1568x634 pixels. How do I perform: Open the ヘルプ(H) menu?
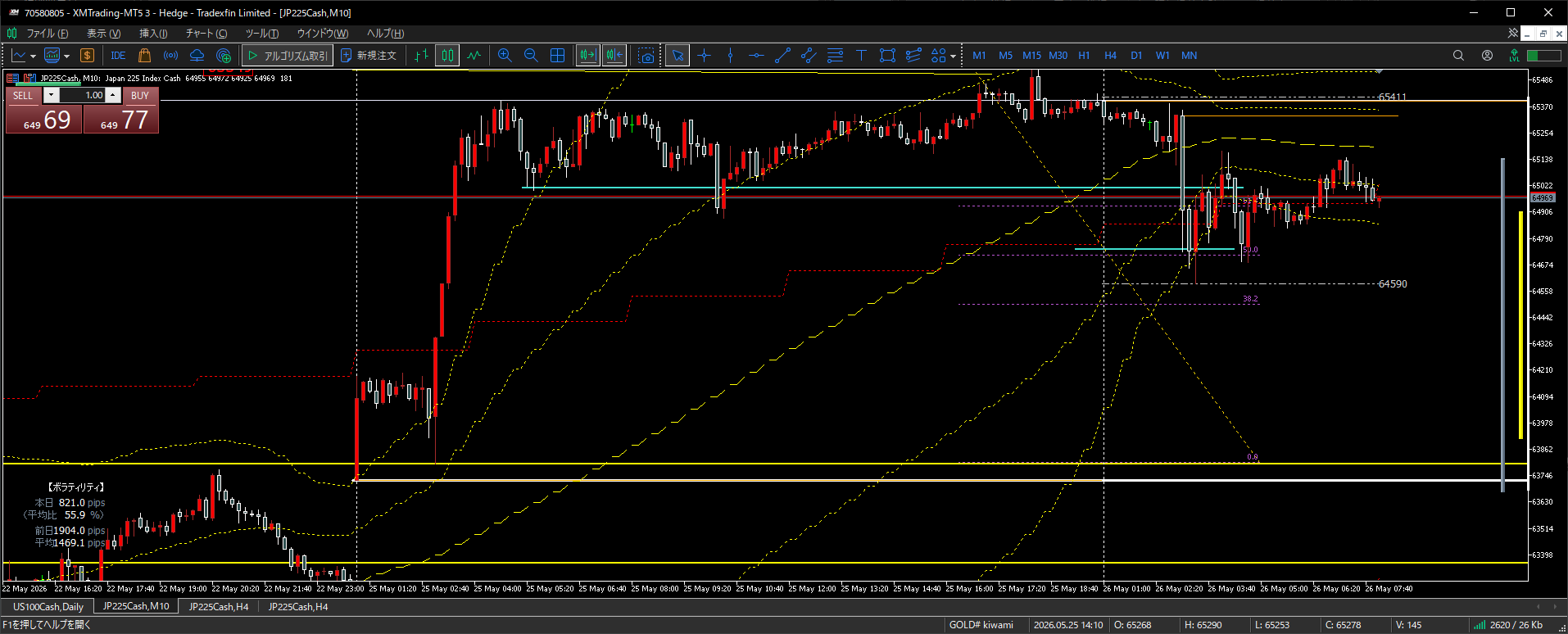click(x=385, y=34)
